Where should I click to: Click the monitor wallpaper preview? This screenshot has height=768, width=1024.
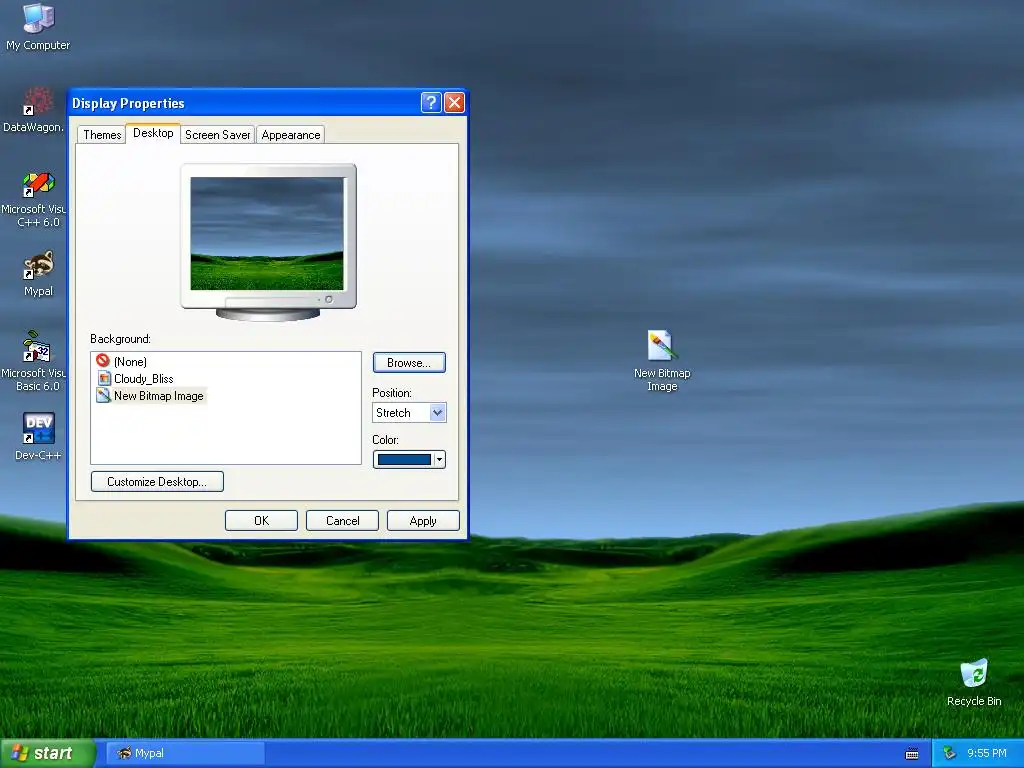(267, 234)
